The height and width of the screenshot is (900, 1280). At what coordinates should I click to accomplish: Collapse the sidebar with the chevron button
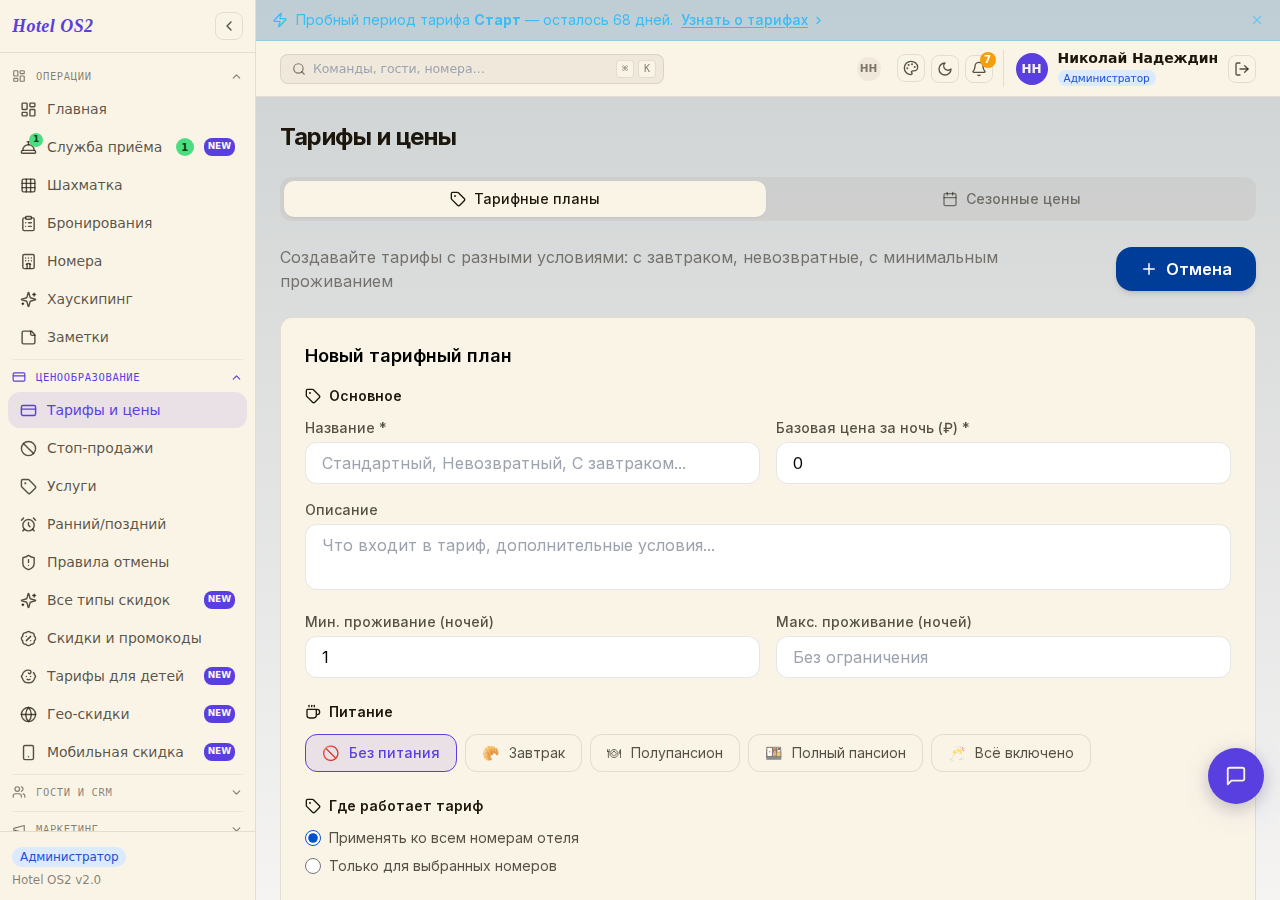[x=229, y=26]
